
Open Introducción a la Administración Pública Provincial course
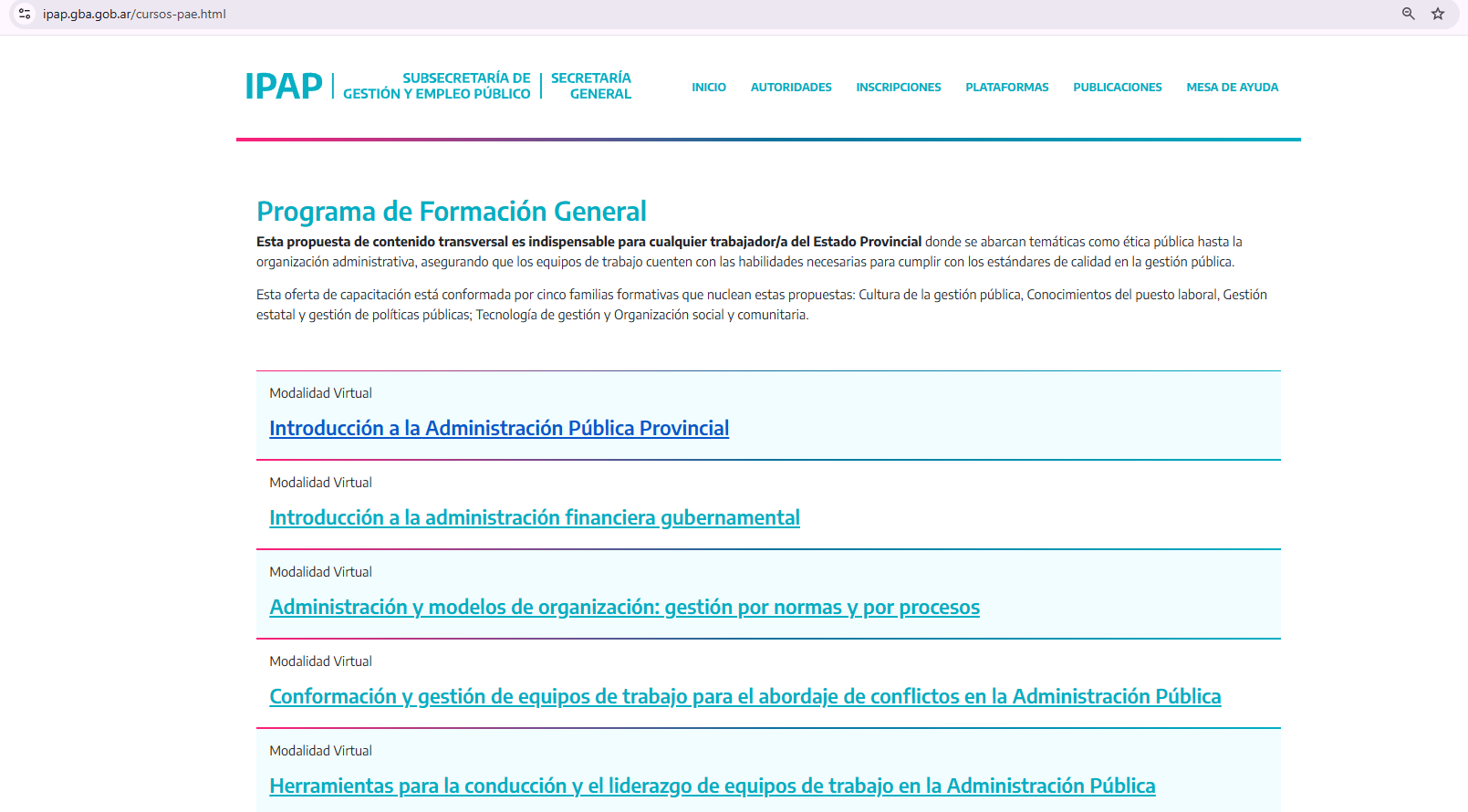click(498, 428)
